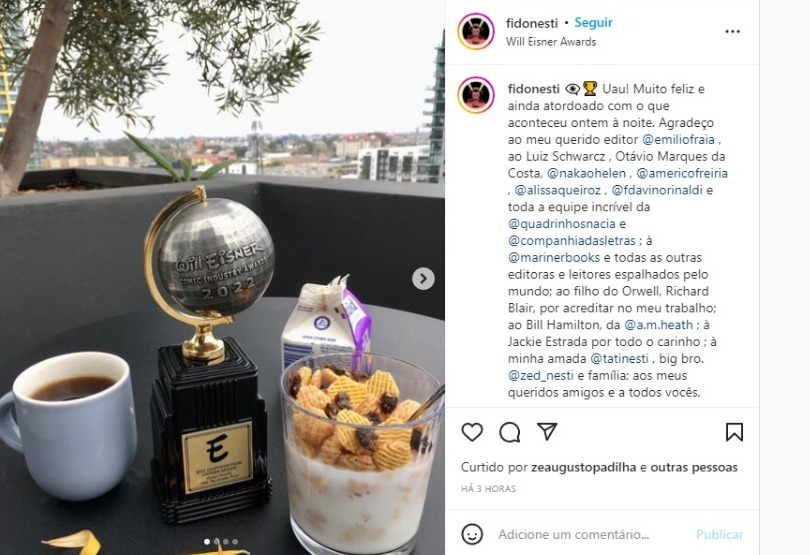The image size is (810, 555).
Task: Visit the @marinerbooks profile link
Action: (554, 257)
